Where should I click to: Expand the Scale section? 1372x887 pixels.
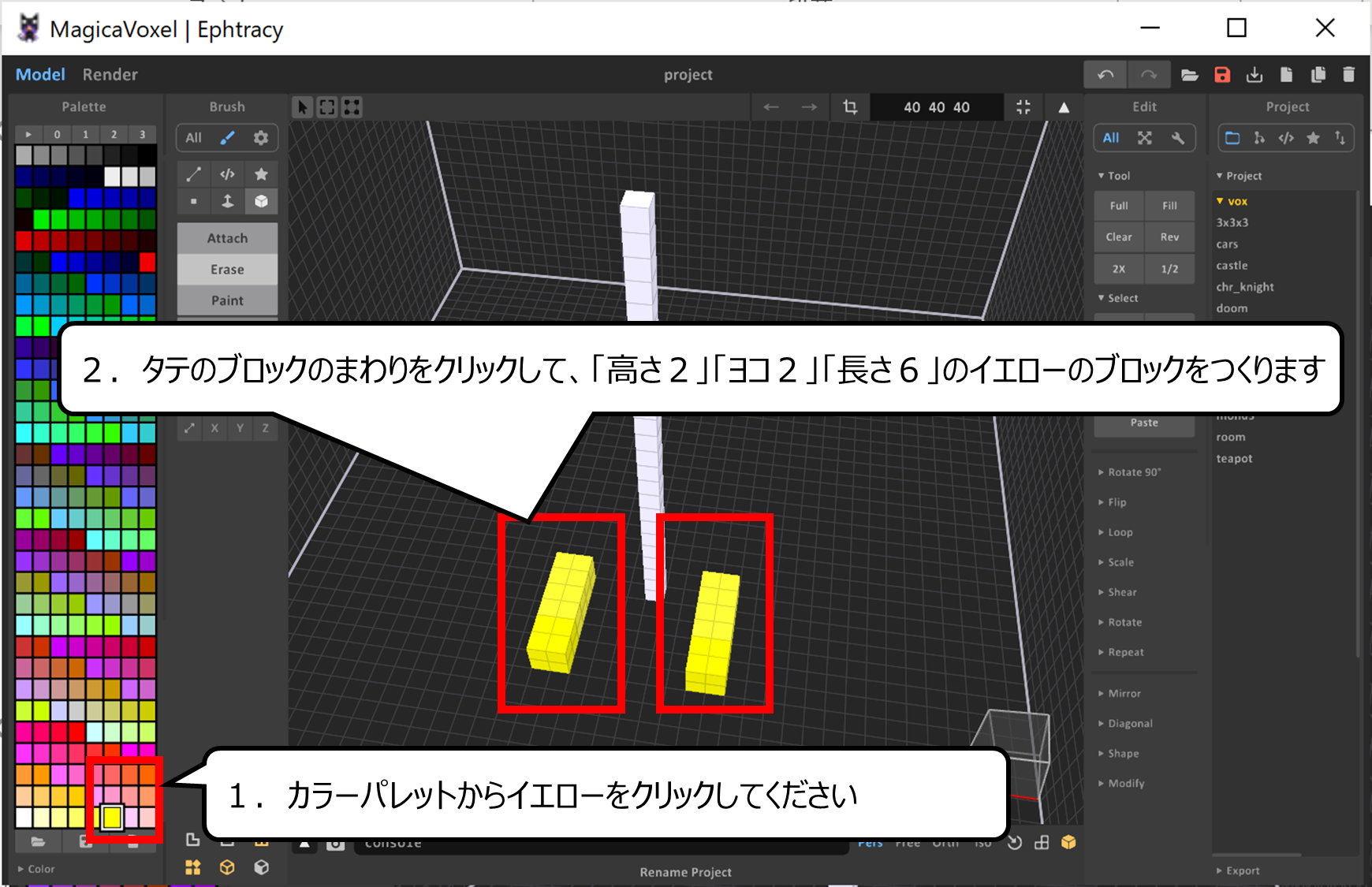[x=1116, y=562]
